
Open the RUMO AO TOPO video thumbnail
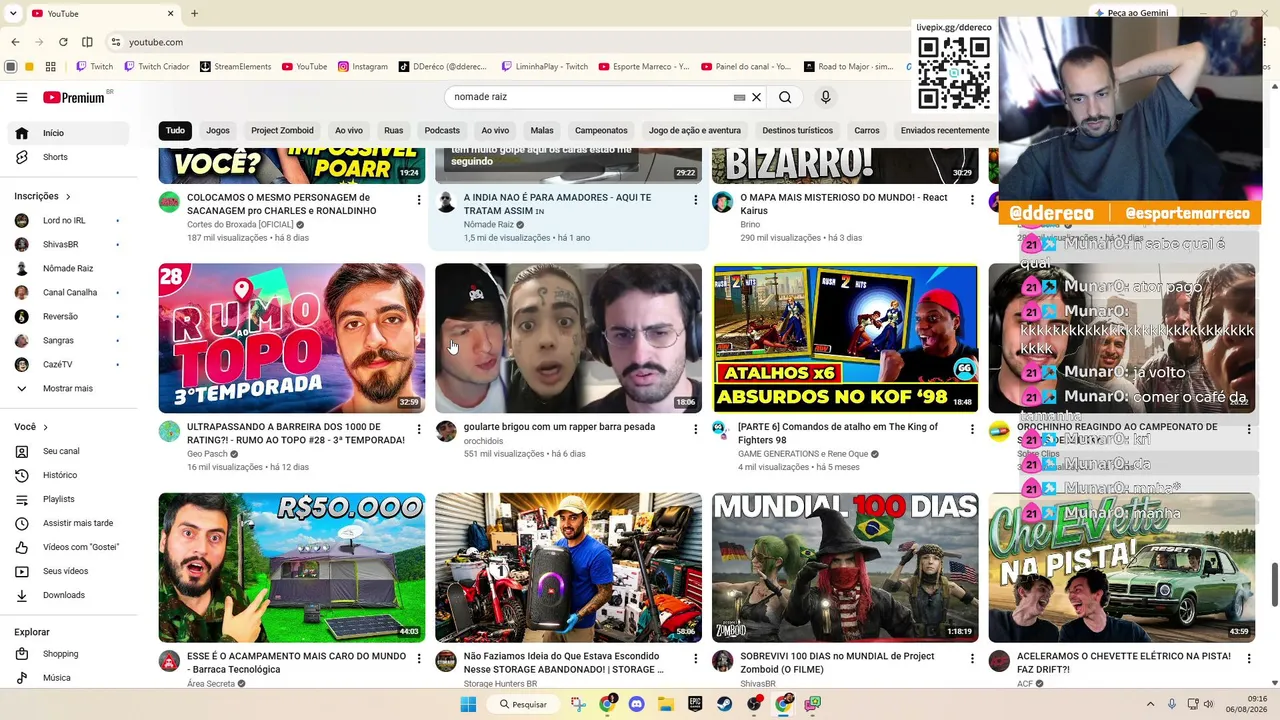pyautogui.click(x=292, y=338)
